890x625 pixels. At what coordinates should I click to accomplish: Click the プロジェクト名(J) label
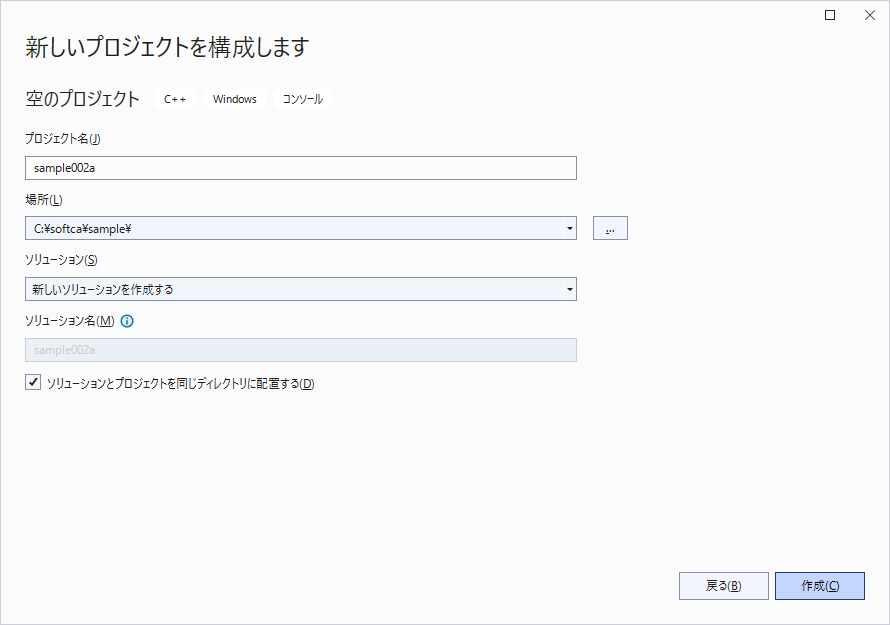coord(63,139)
